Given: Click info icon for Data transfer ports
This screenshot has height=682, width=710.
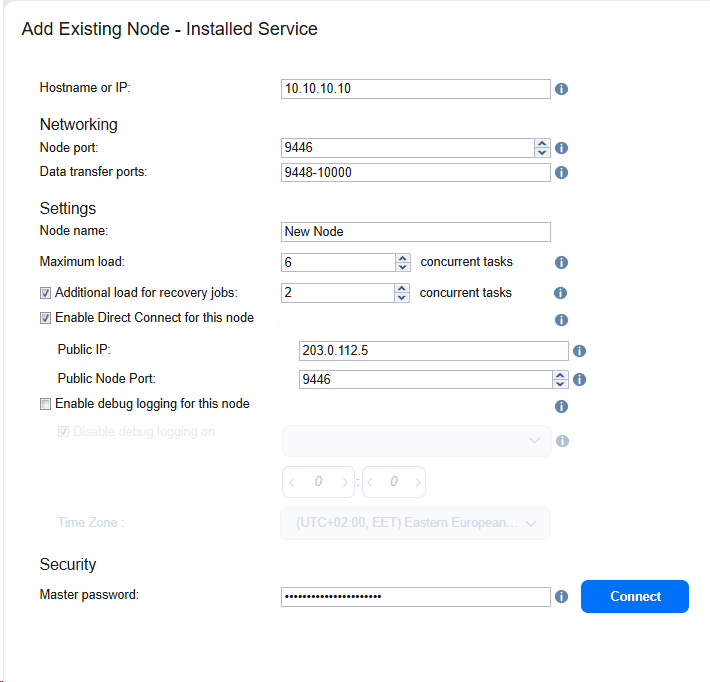Looking at the screenshot, I should click(x=561, y=172).
